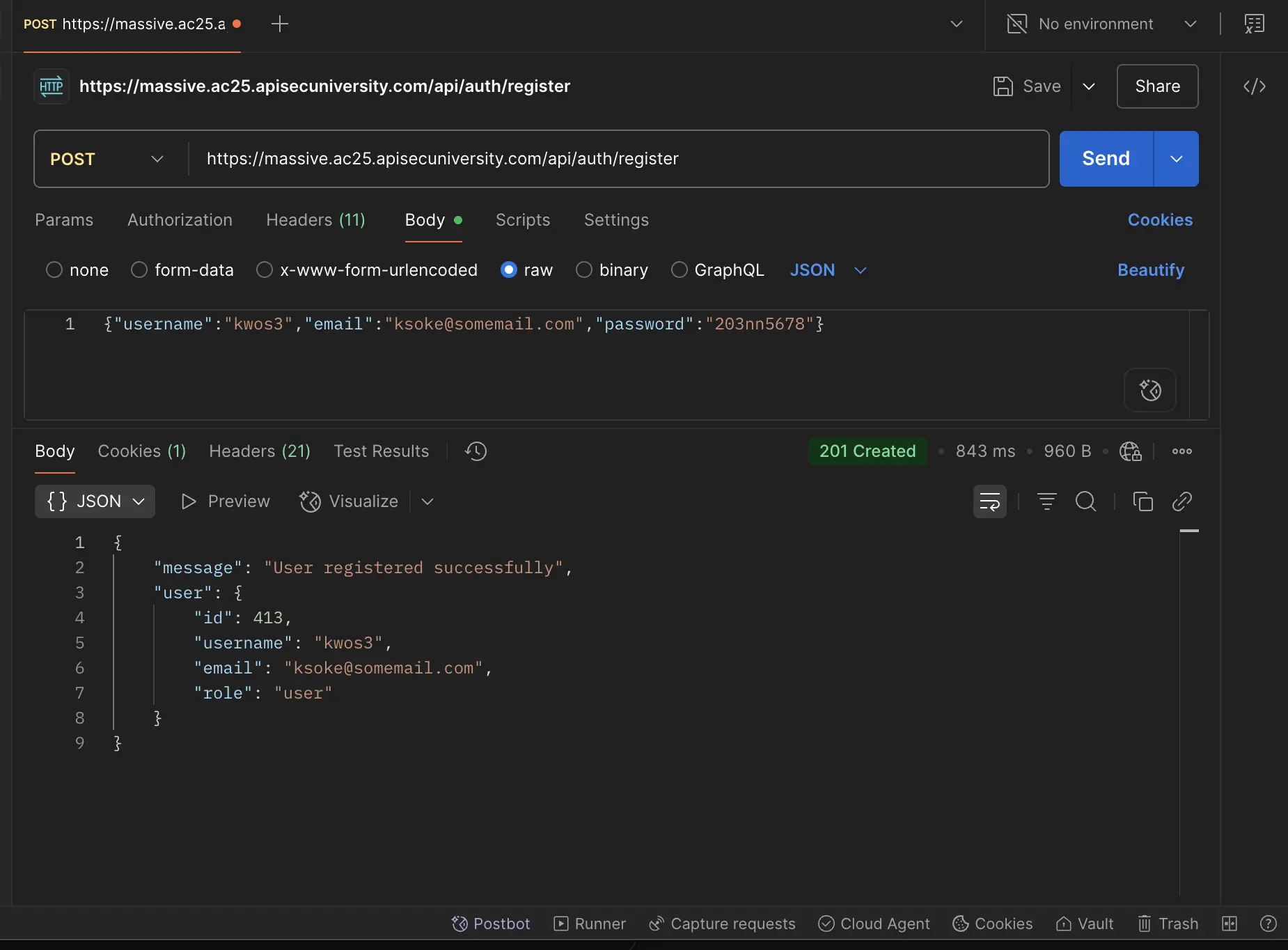The height and width of the screenshot is (950, 1288).
Task: Open Trash in the status bar
Action: click(x=1168, y=924)
